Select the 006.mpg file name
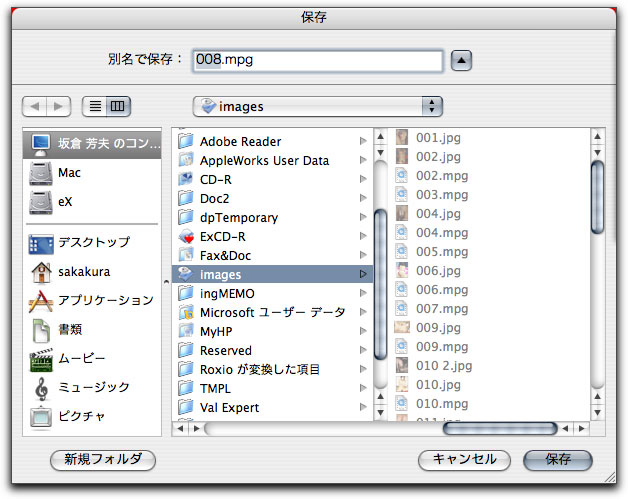This screenshot has width=628, height=499. (x=442, y=290)
